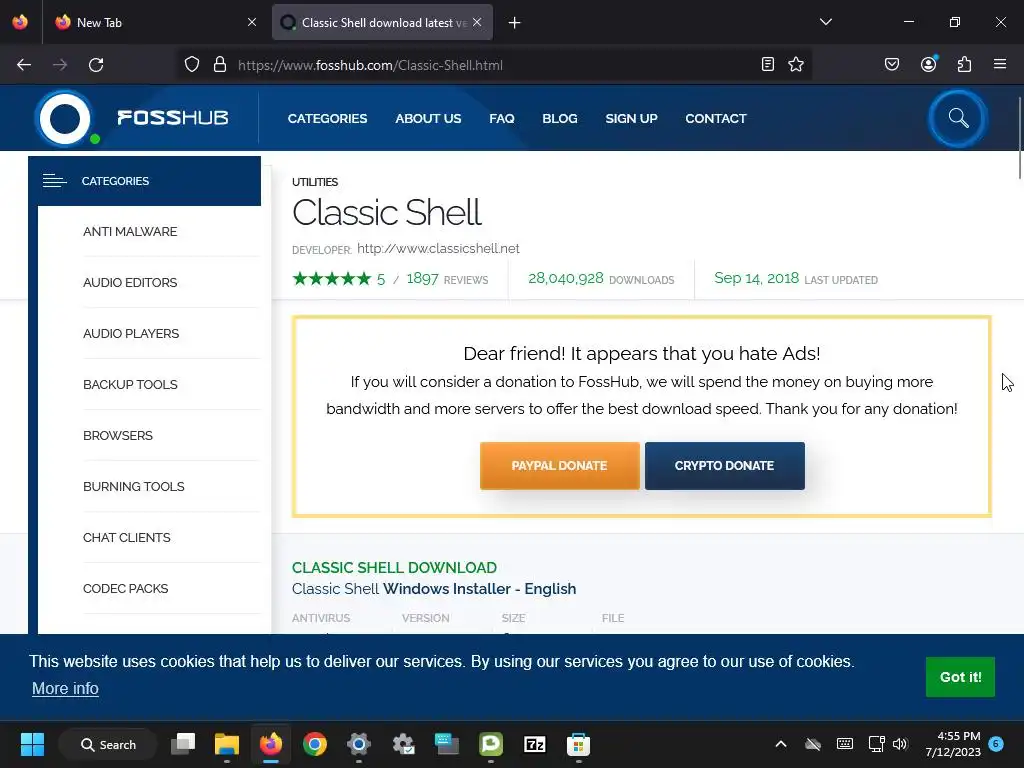1024x768 pixels.
Task: Open the Pocket save icon
Action: coord(892,64)
